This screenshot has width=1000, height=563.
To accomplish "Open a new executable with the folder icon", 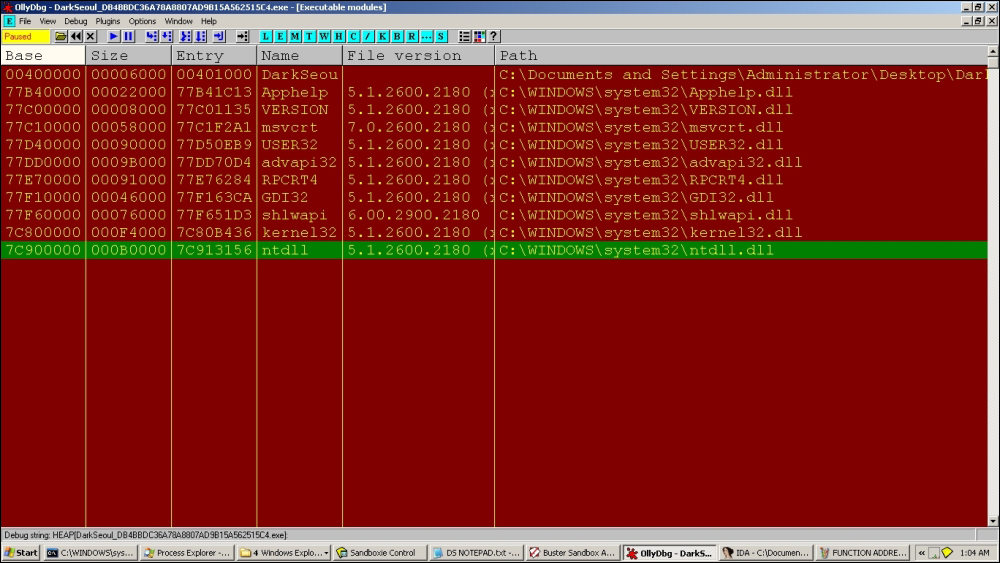I will [x=61, y=36].
